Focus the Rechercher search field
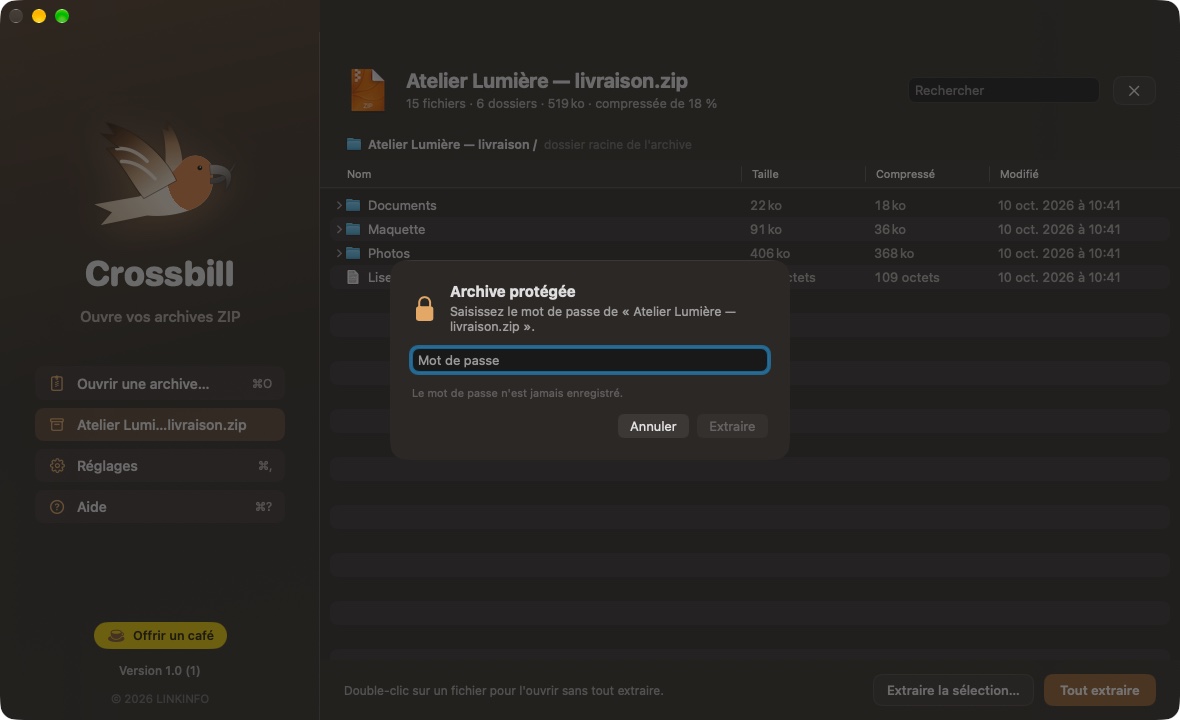This screenshot has width=1180, height=720. pyautogui.click(x=1003, y=90)
